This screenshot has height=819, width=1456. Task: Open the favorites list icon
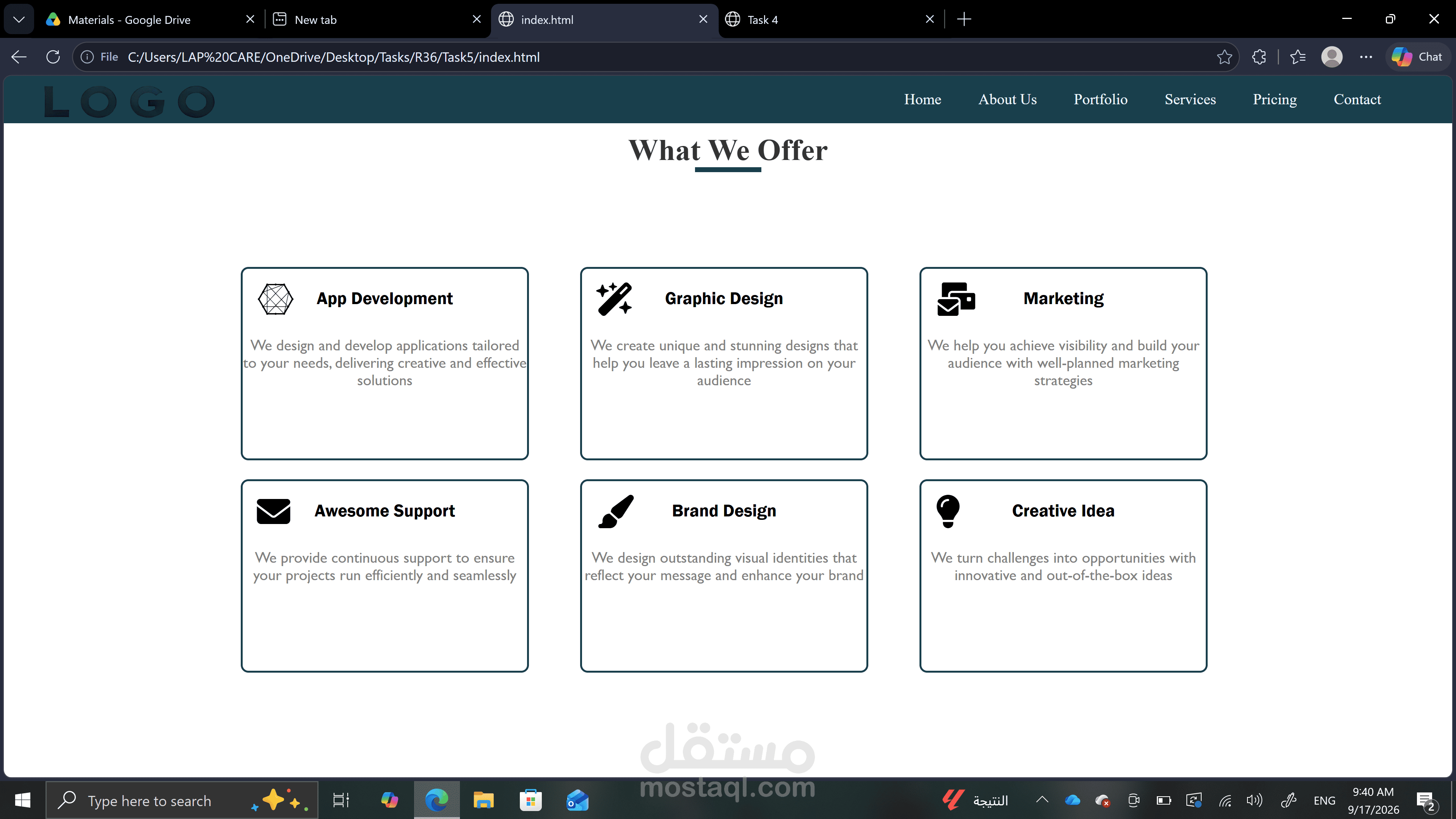[1298, 57]
